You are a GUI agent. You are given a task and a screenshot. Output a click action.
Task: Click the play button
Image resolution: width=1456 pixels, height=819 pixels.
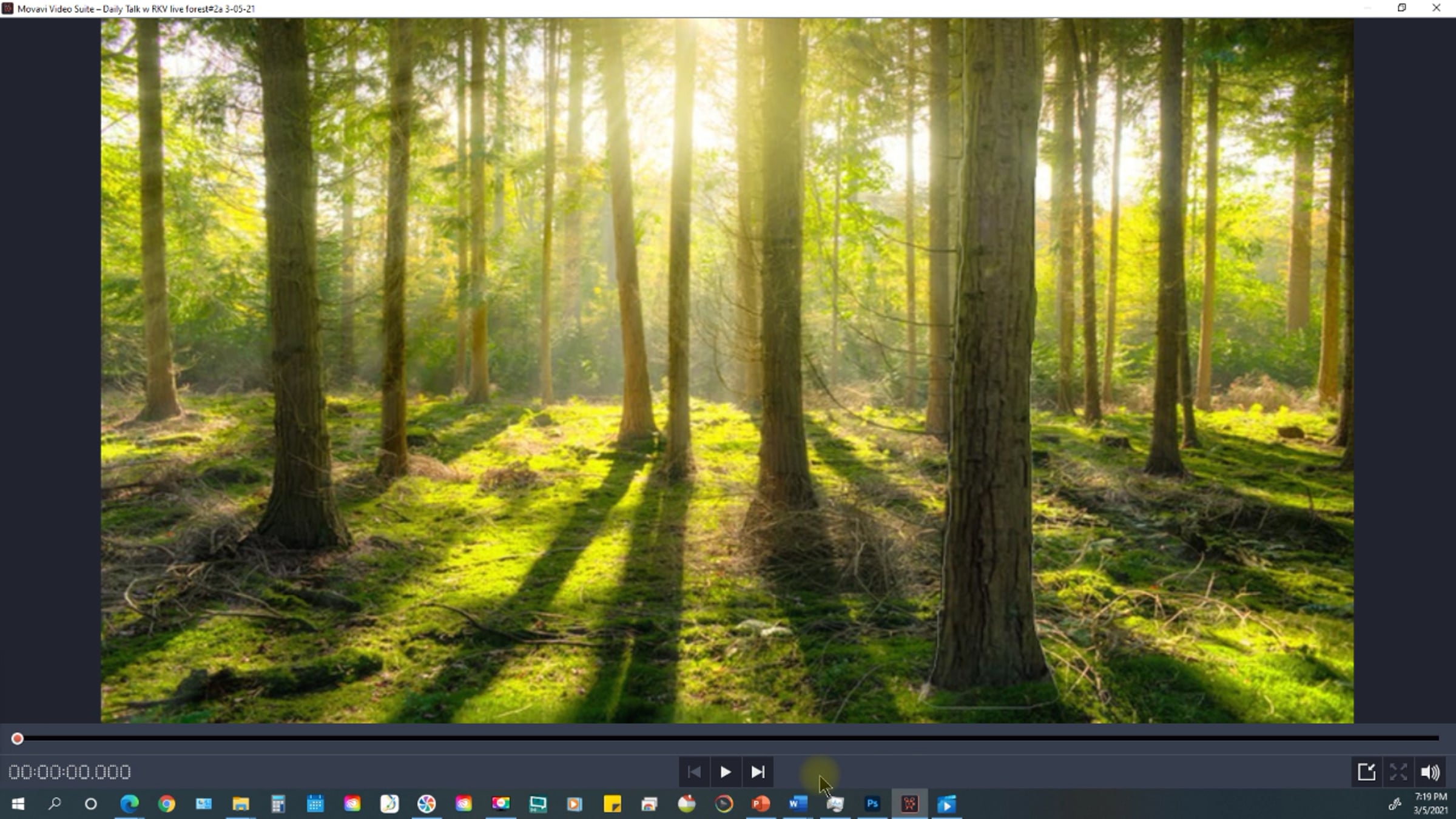click(725, 772)
